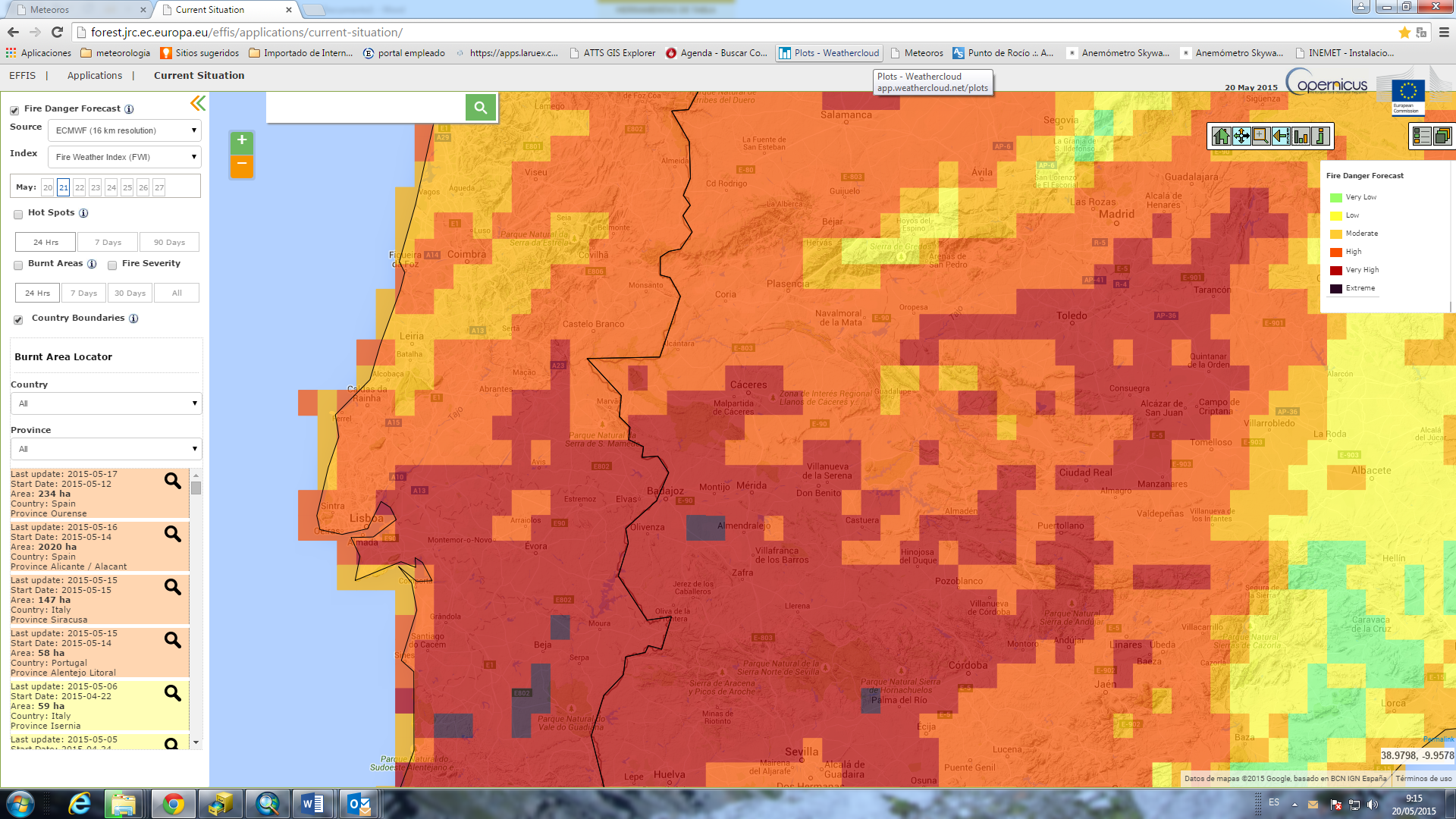Click the Back previous view arrow icon
This screenshot has height=819, width=1456.
pos(1281,136)
